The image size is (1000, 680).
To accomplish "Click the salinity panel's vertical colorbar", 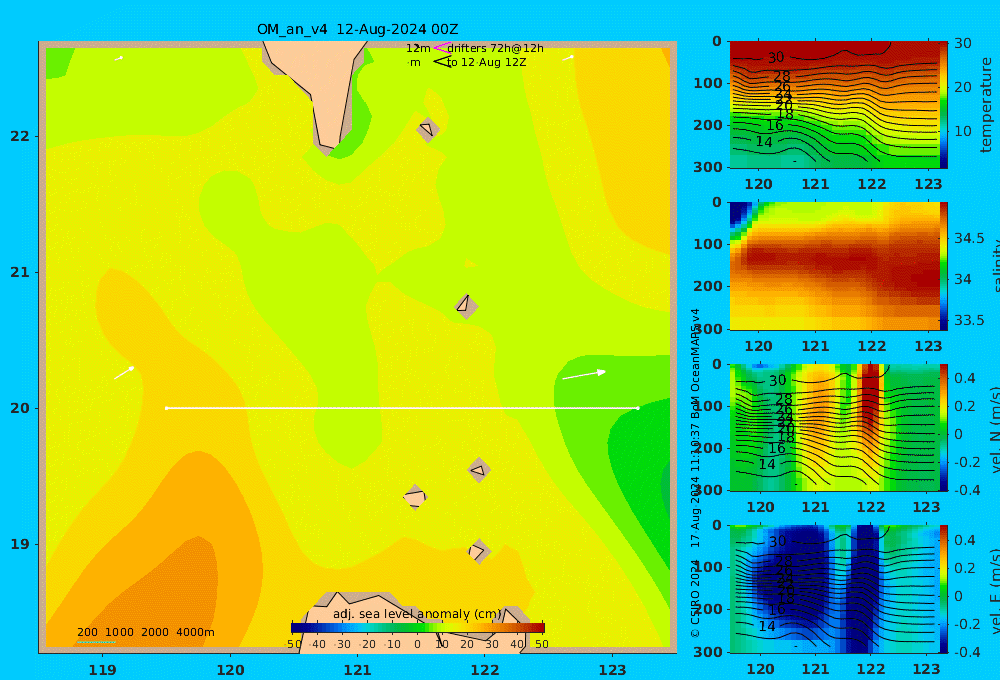I will (944, 266).
